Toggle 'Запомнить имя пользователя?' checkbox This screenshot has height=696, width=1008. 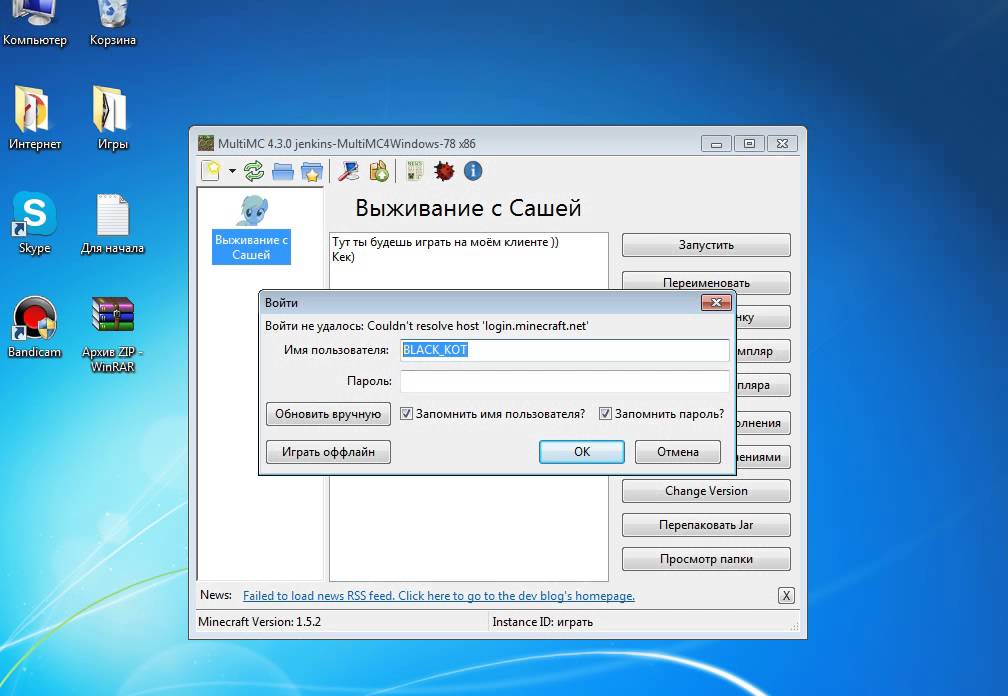(406, 413)
